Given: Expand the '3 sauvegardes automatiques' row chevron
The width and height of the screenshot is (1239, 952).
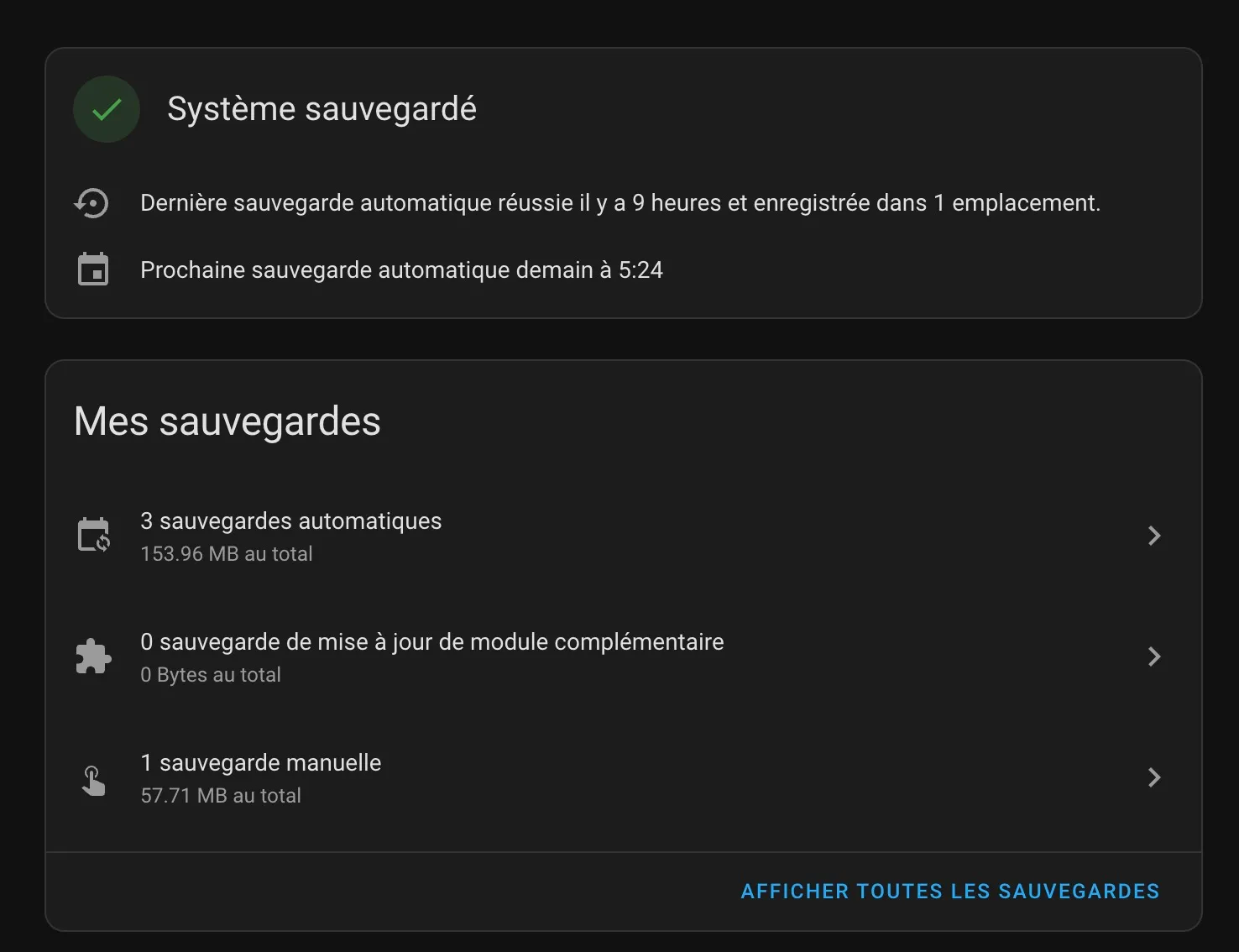Looking at the screenshot, I should pyautogui.click(x=1154, y=535).
